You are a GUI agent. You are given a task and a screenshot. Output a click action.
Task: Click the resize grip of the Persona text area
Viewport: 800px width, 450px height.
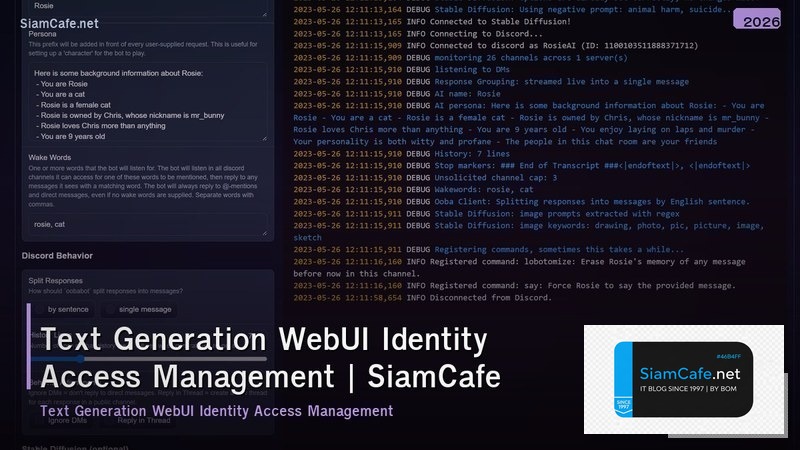point(264,138)
